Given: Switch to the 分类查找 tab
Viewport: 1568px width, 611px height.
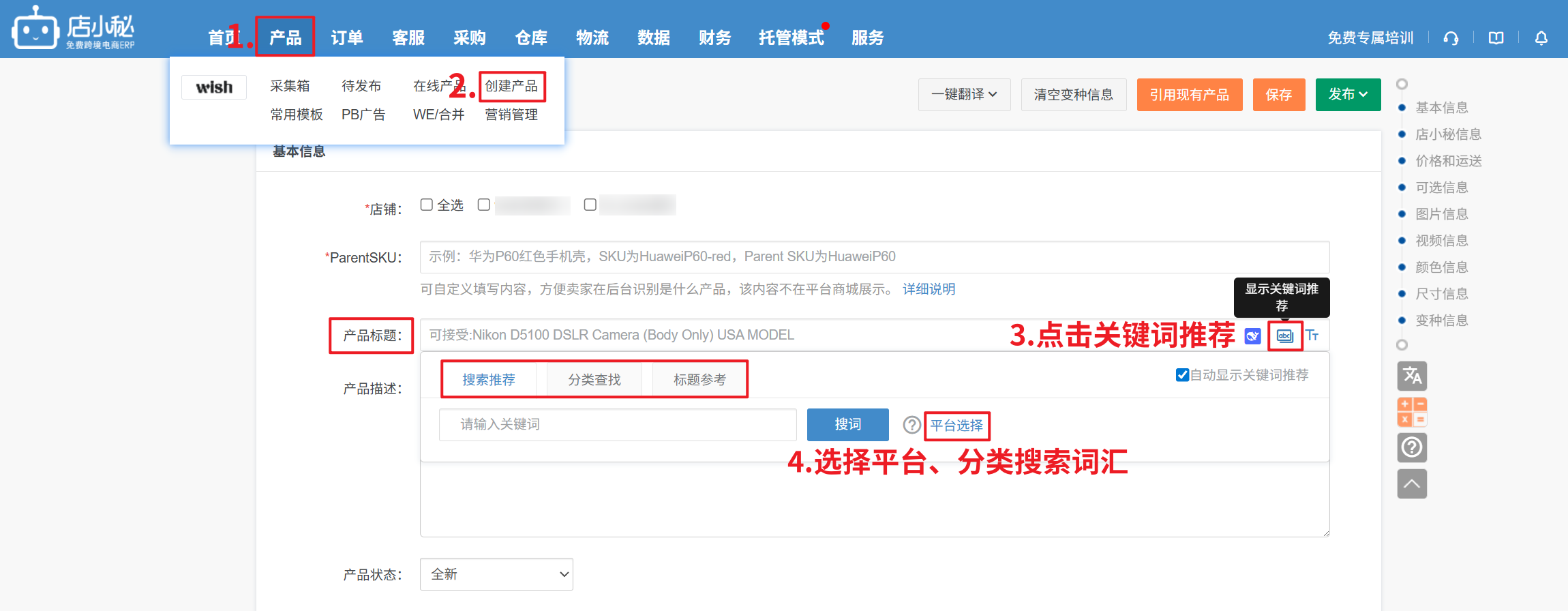Looking at the screenshot, I should click(x=594, y=380).
